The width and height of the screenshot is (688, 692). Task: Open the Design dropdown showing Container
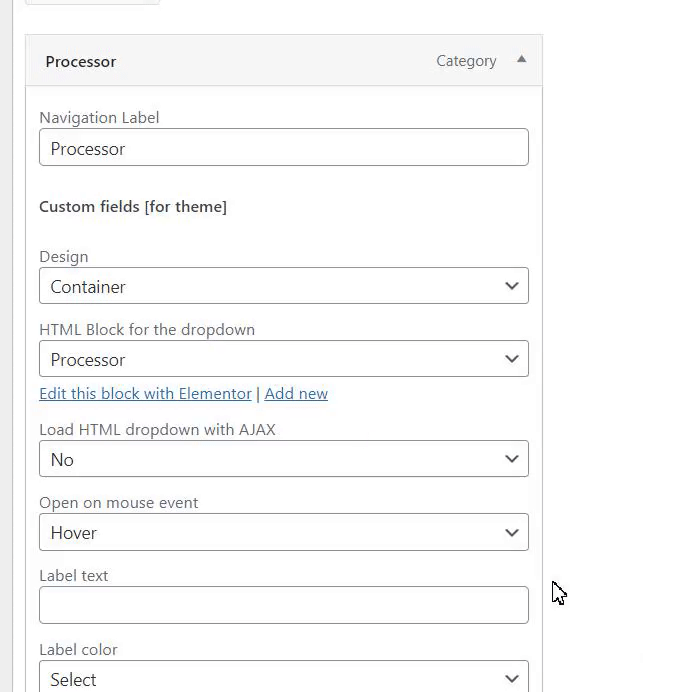(270, 286)
